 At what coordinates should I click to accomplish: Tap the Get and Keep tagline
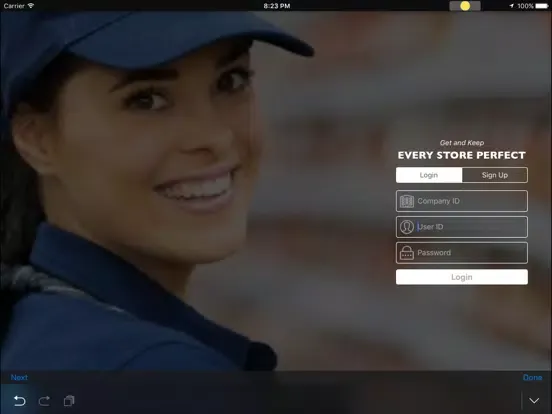[x=462, y=143]
